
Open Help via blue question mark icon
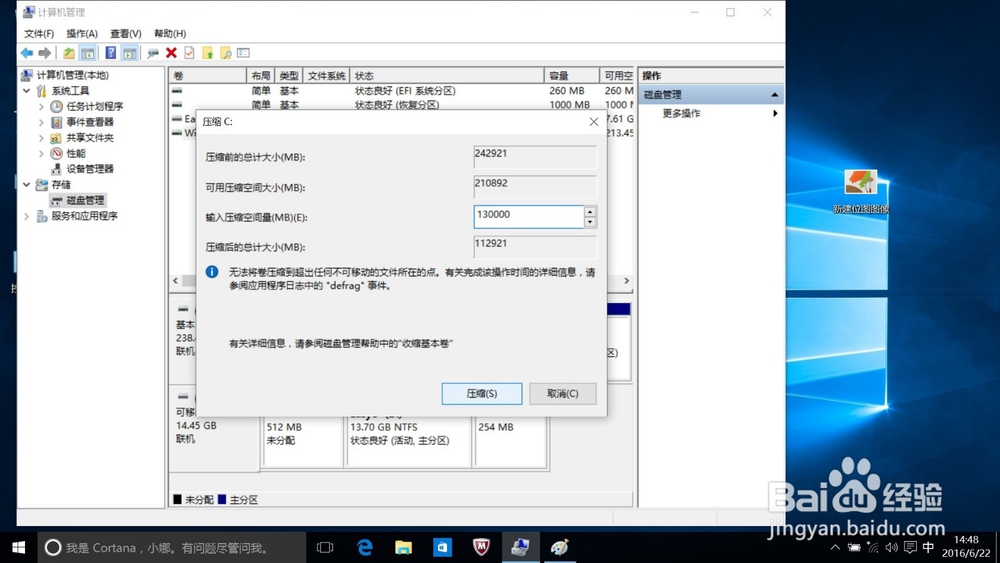111,53
